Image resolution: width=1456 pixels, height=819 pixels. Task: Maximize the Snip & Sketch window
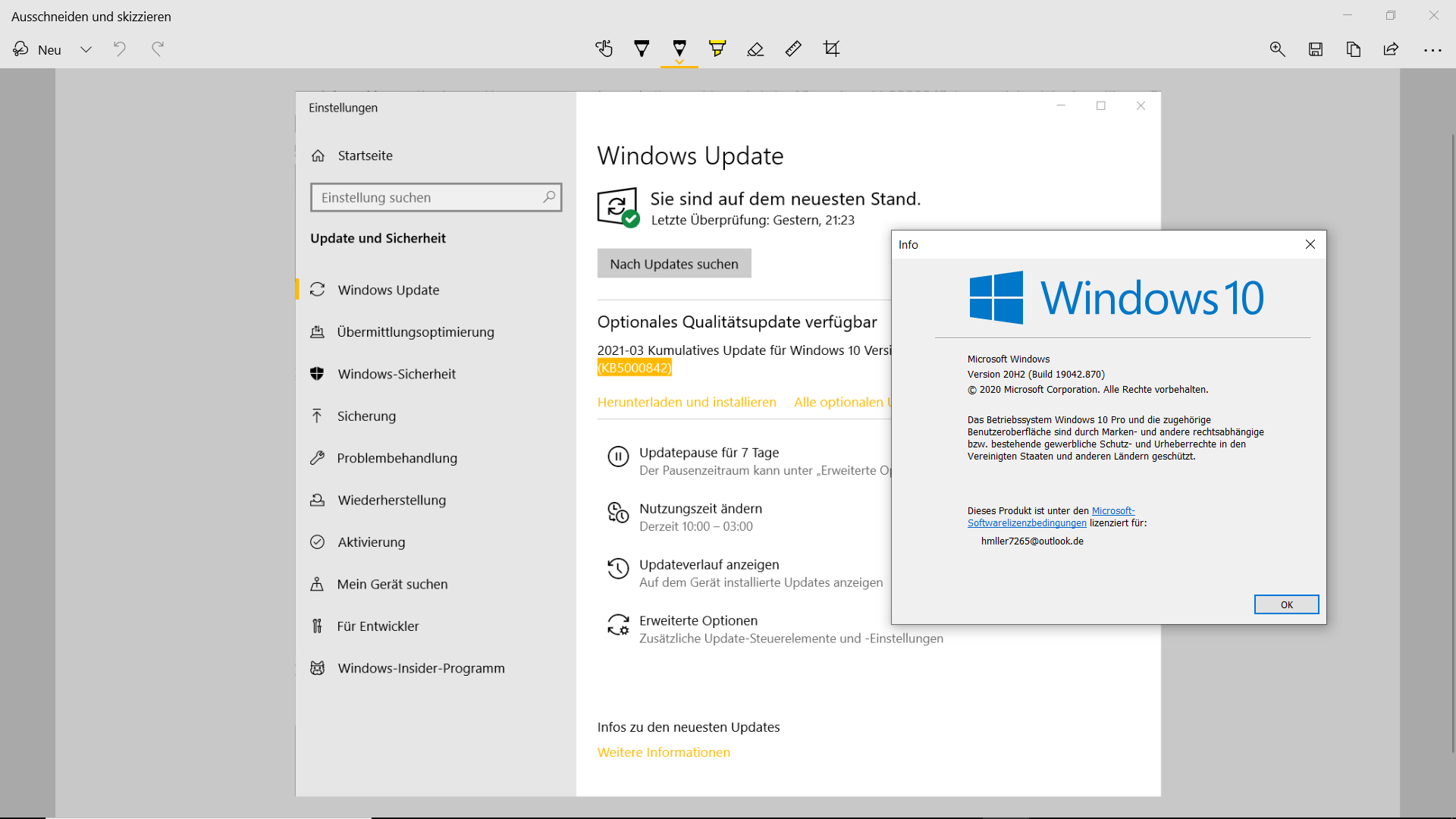1390,15
